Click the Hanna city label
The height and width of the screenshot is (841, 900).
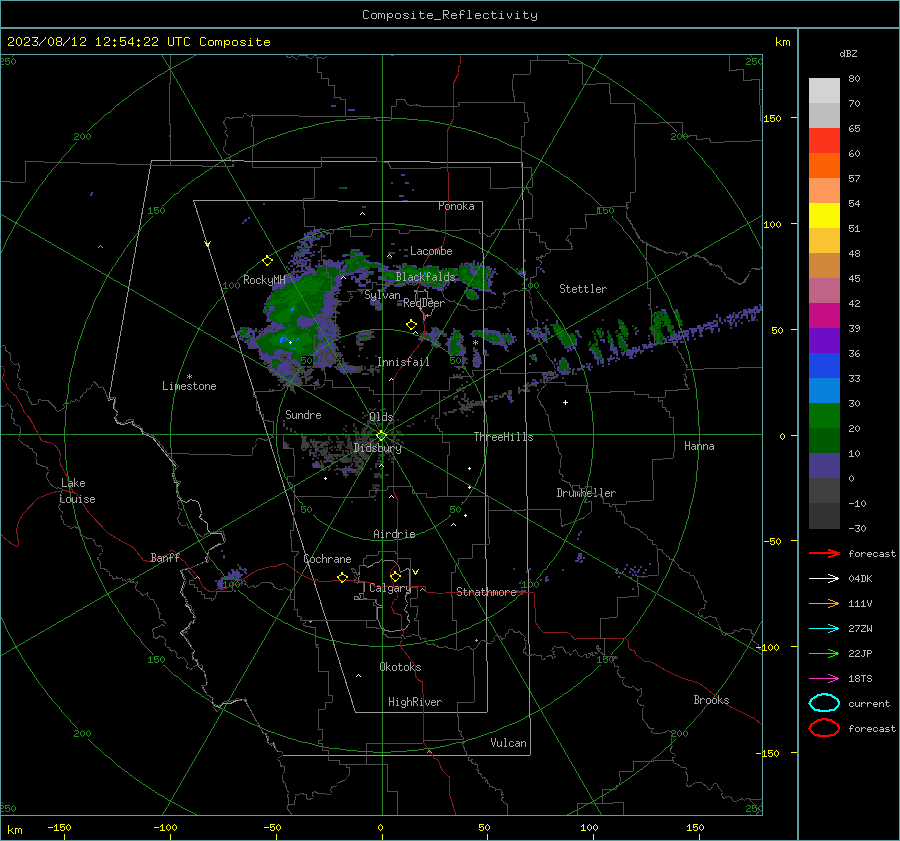[699, 446]
